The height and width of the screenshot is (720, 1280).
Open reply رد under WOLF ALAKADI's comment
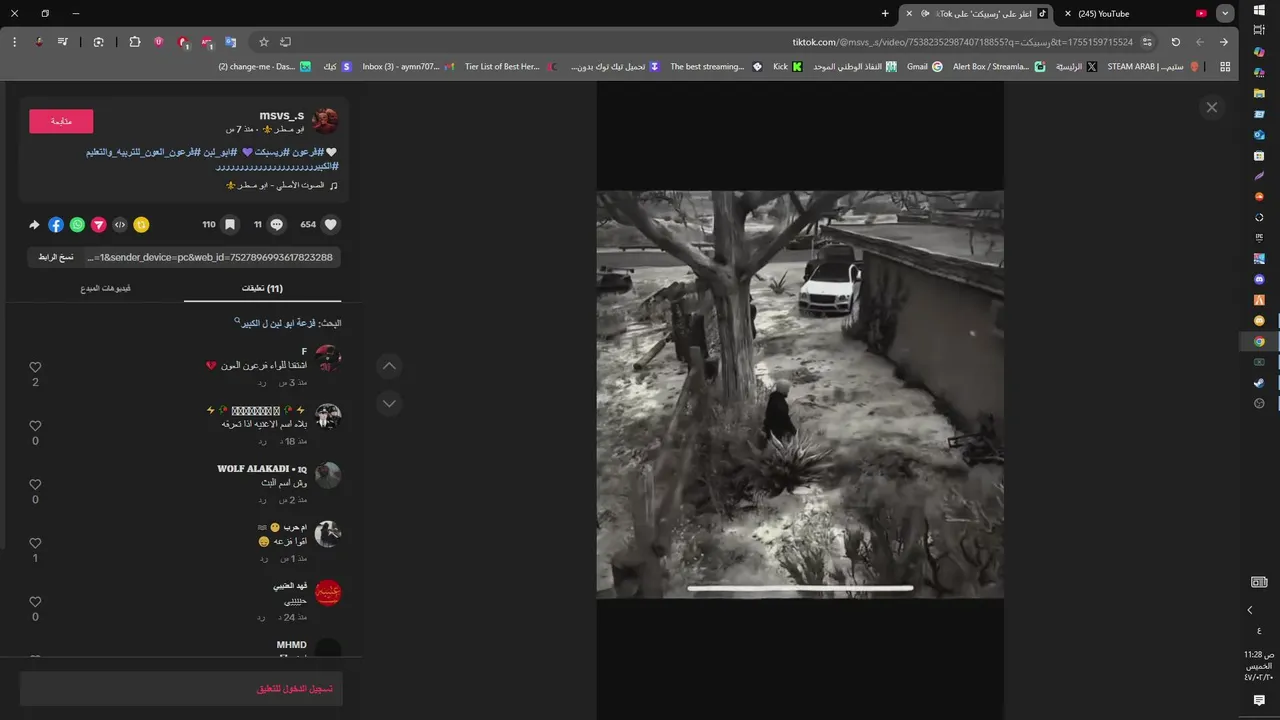(262, 499)
